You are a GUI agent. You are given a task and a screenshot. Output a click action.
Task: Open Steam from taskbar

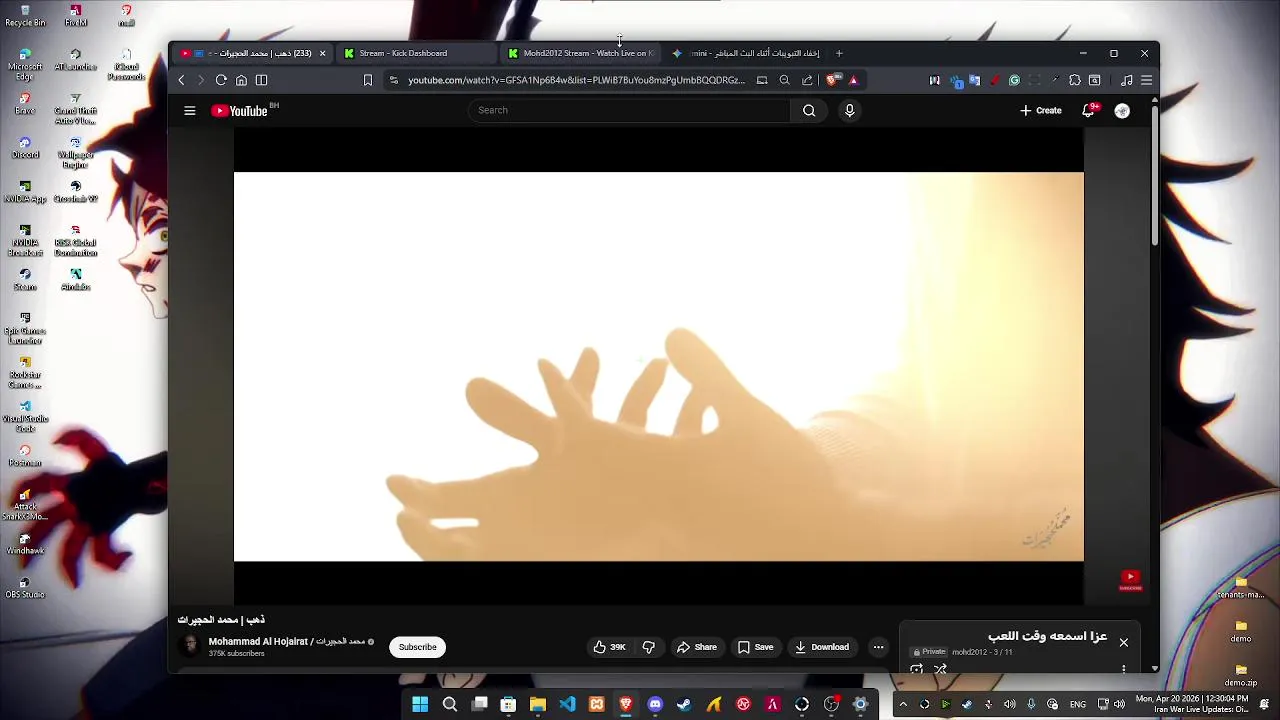click(684, 704)
